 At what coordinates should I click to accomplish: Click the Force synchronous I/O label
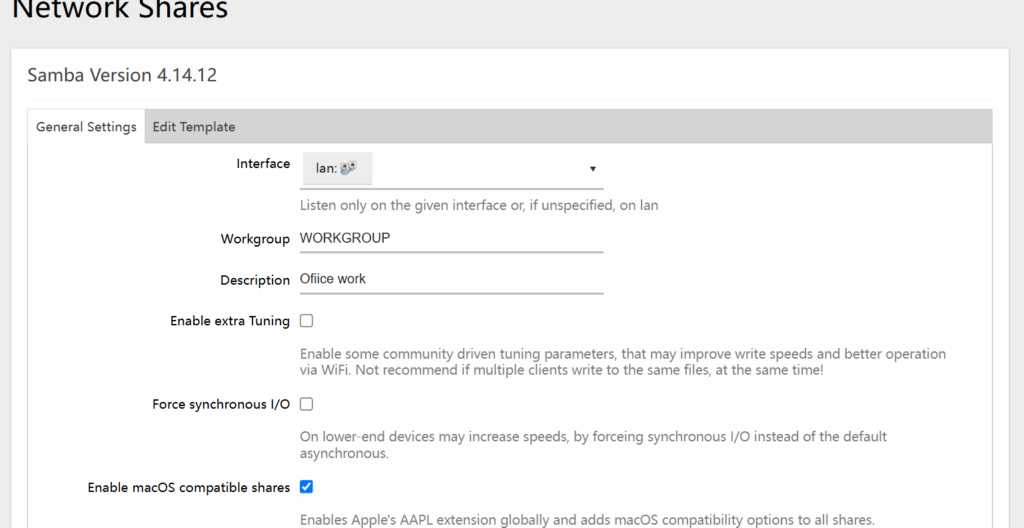click(x=221, y=404)
